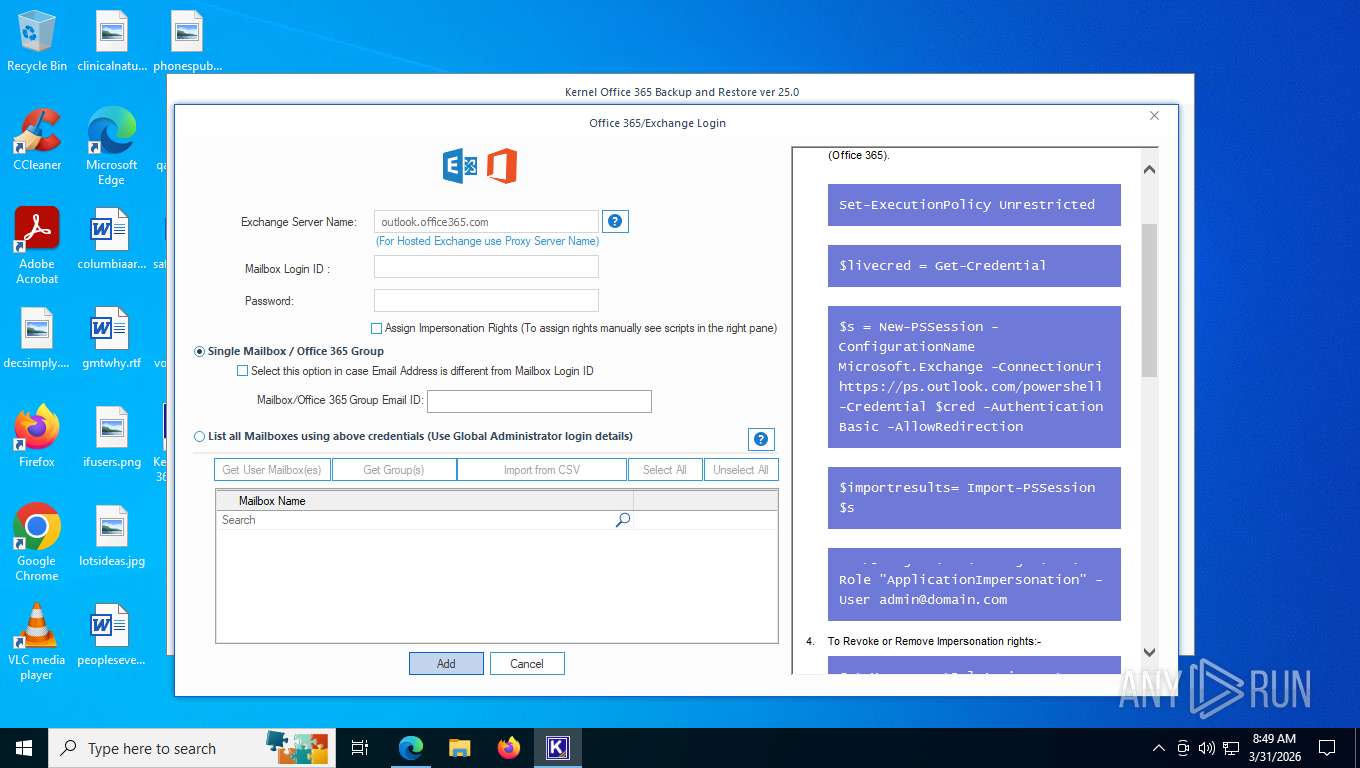This screenshot has height=768, width=1360.
Task: Select phonespub... file on desktop
Action: point(187,42)
